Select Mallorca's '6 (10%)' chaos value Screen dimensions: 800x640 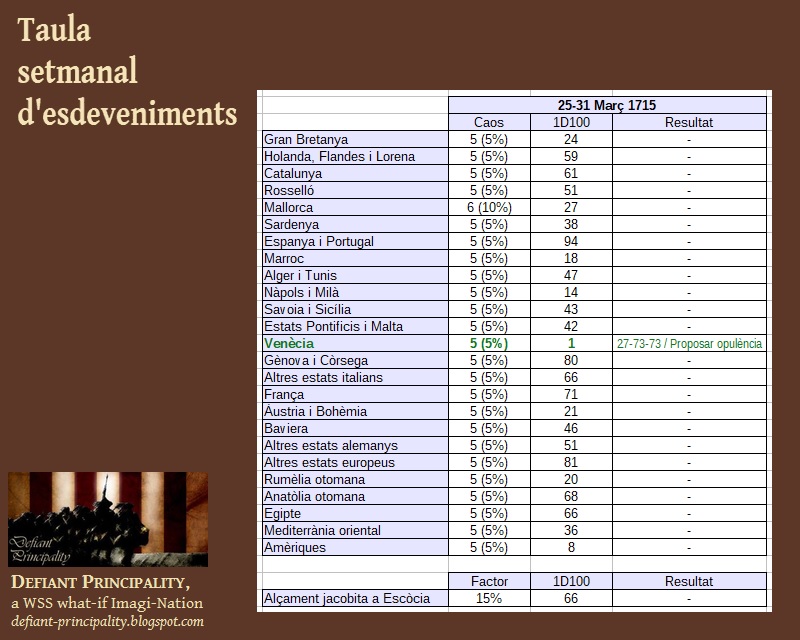(x=489, y=207)
